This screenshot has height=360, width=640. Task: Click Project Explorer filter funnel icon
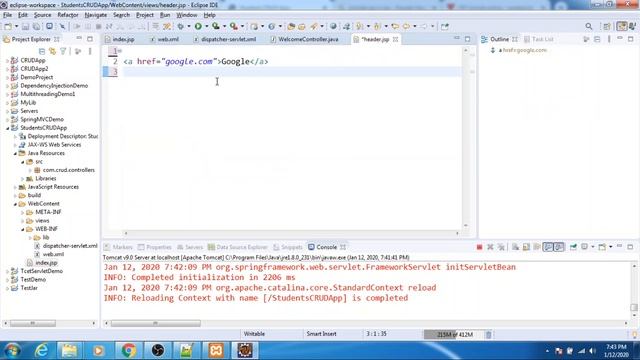click(63, 51)
